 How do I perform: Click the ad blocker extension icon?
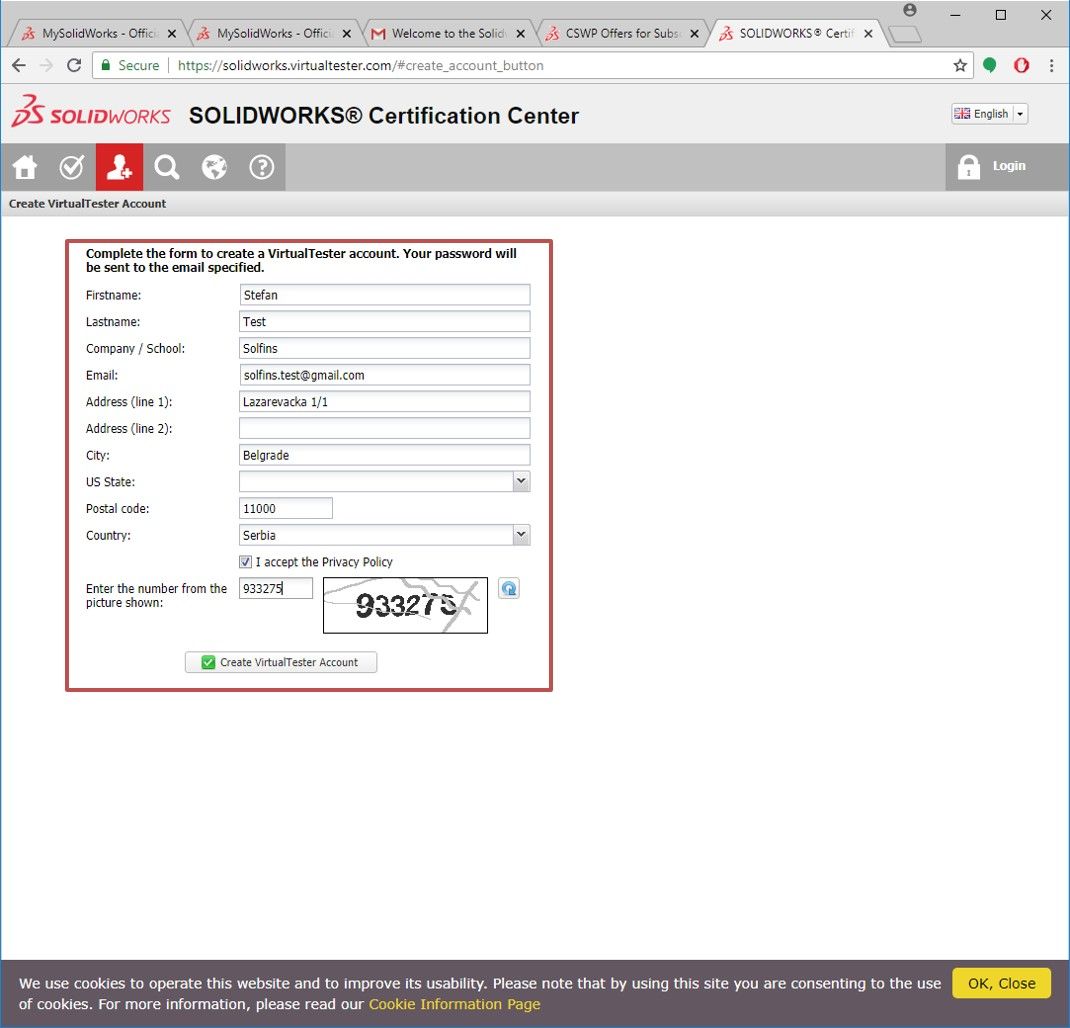pyautogui.click(x=1021, y=65)
